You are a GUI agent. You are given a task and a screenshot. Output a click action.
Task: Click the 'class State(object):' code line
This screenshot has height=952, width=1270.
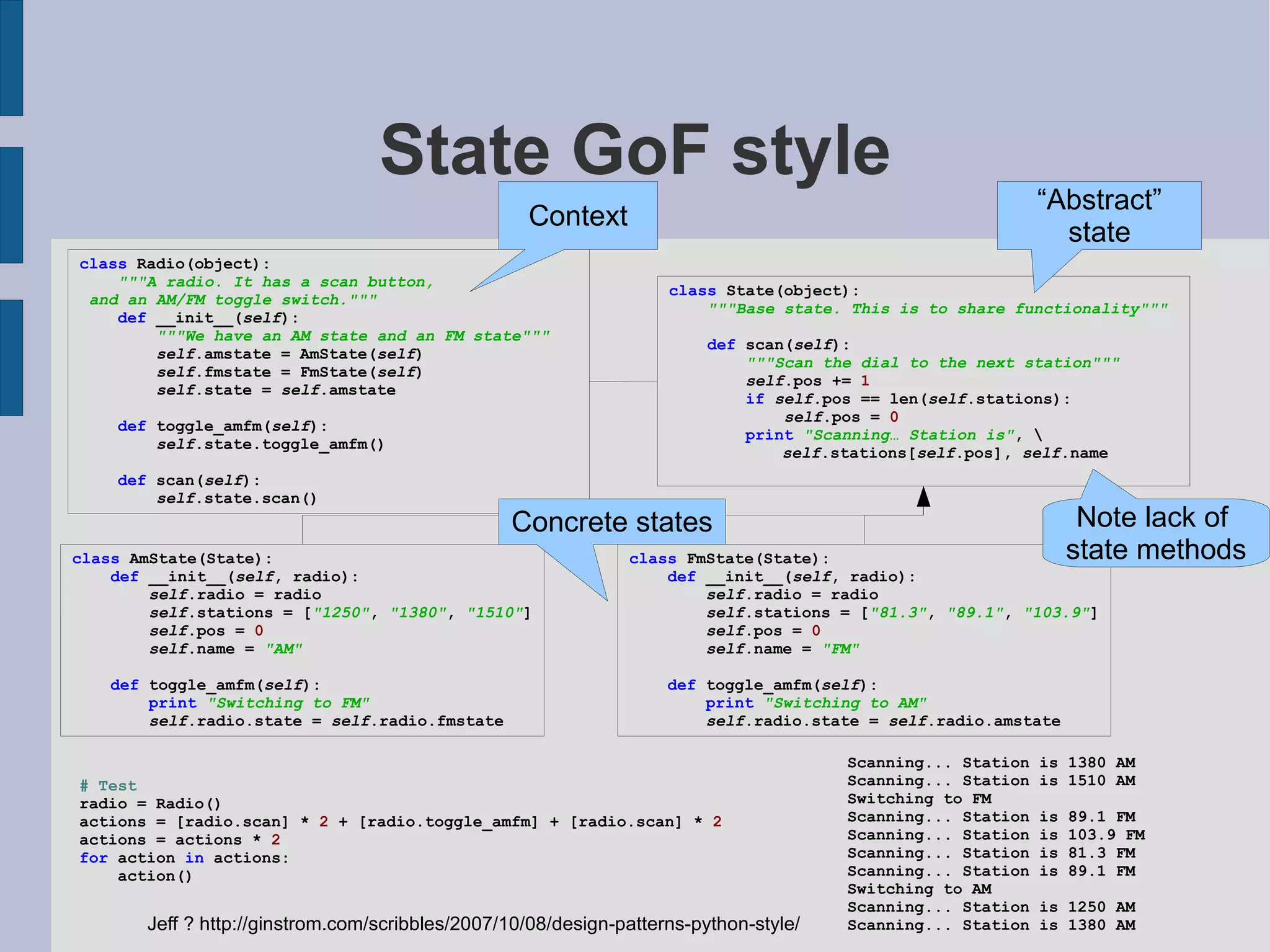click(x=763, y=291)
